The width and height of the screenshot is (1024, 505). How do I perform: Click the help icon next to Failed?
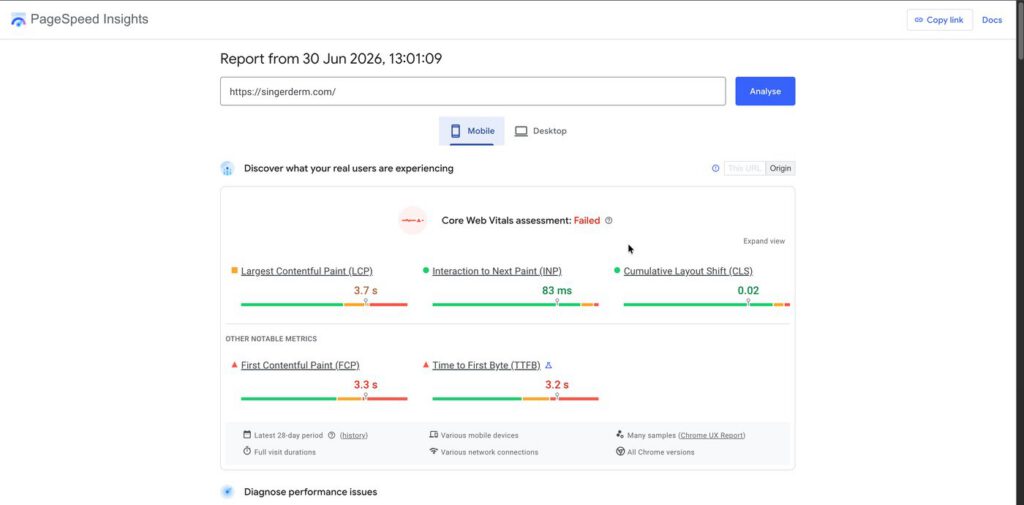(609, 221)
